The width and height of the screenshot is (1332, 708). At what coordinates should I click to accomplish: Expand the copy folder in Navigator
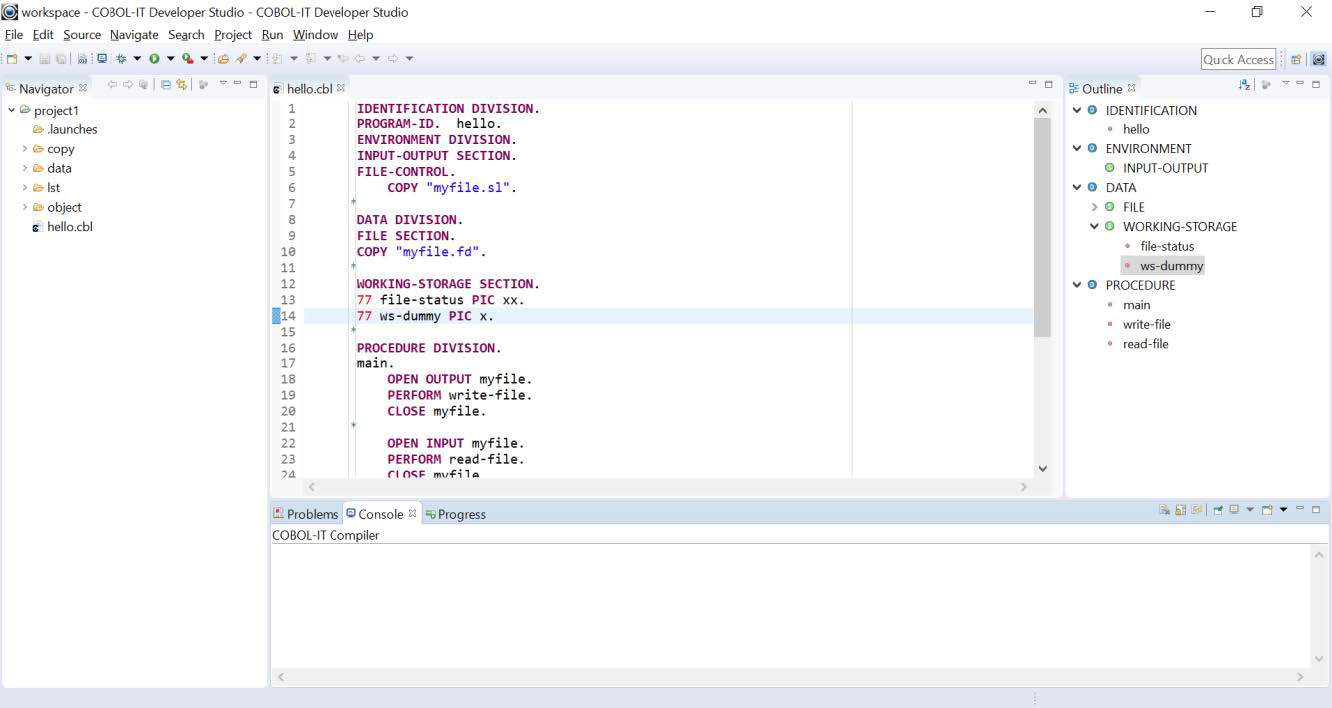26,148
